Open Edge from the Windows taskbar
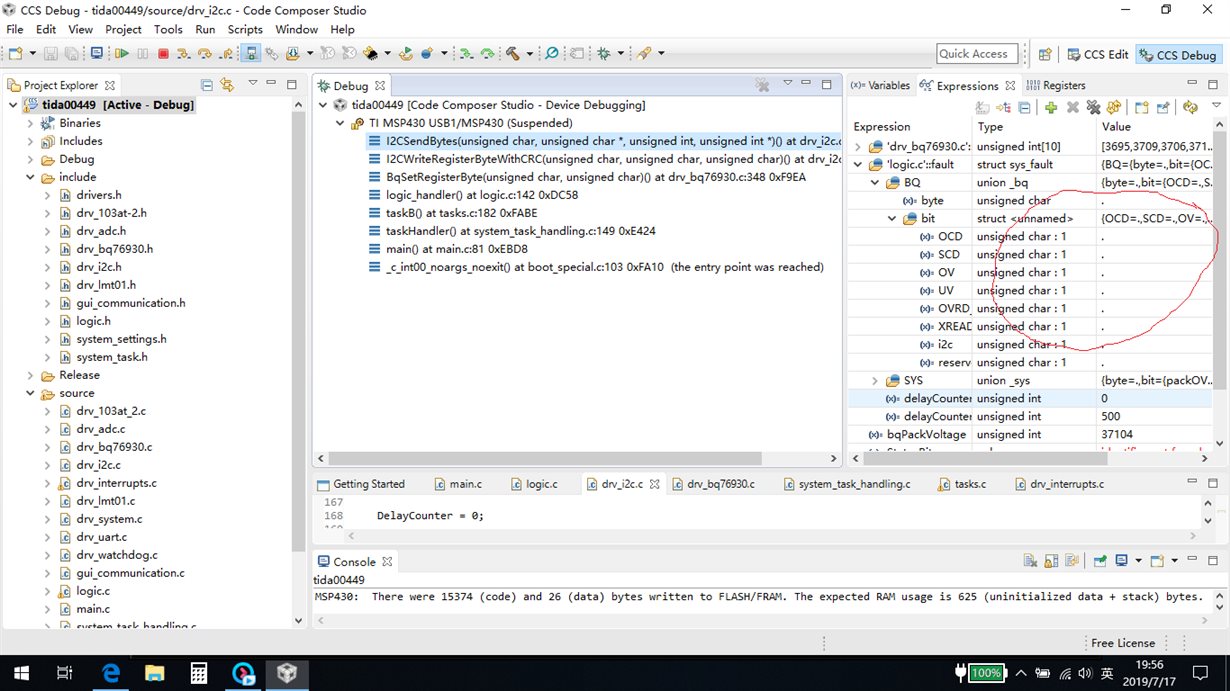 (110, 673)
